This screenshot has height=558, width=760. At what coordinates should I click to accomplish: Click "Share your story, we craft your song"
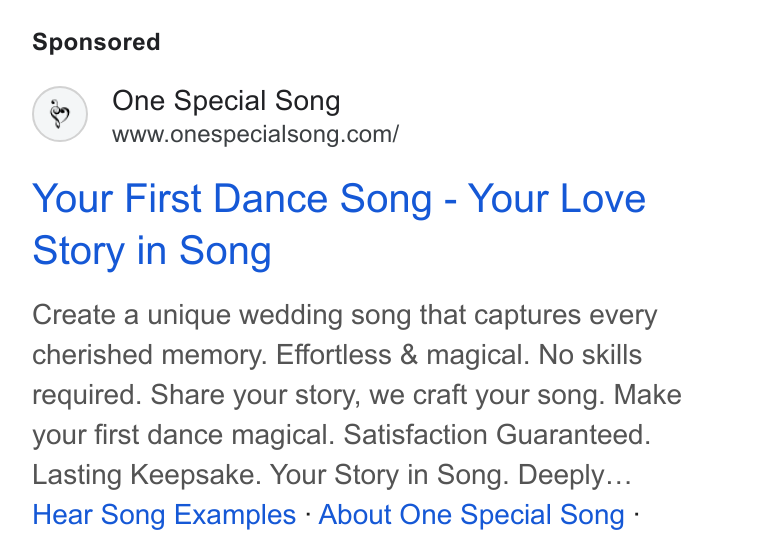[x=378, y=395]
